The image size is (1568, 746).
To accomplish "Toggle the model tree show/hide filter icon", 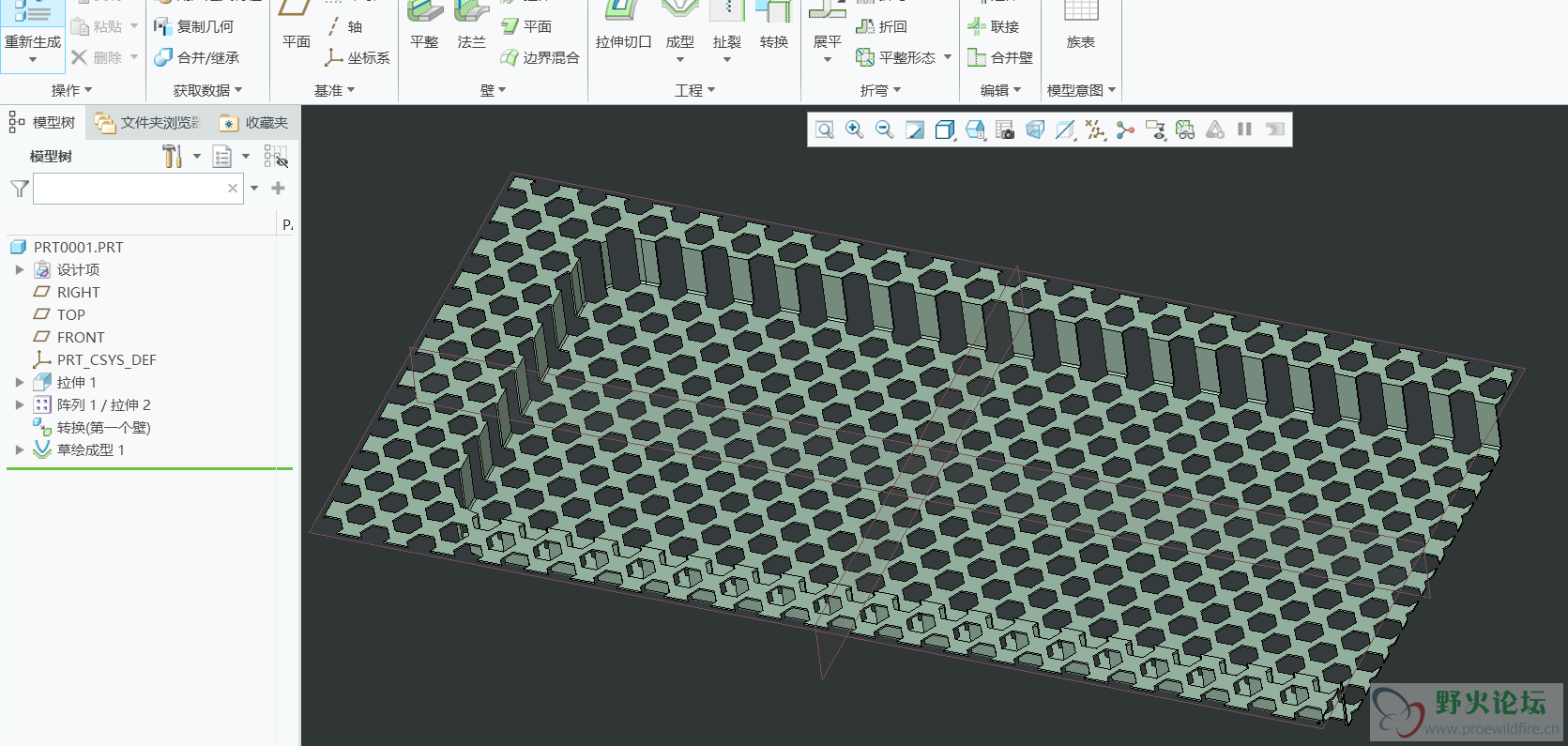I will tap(276, 156).
